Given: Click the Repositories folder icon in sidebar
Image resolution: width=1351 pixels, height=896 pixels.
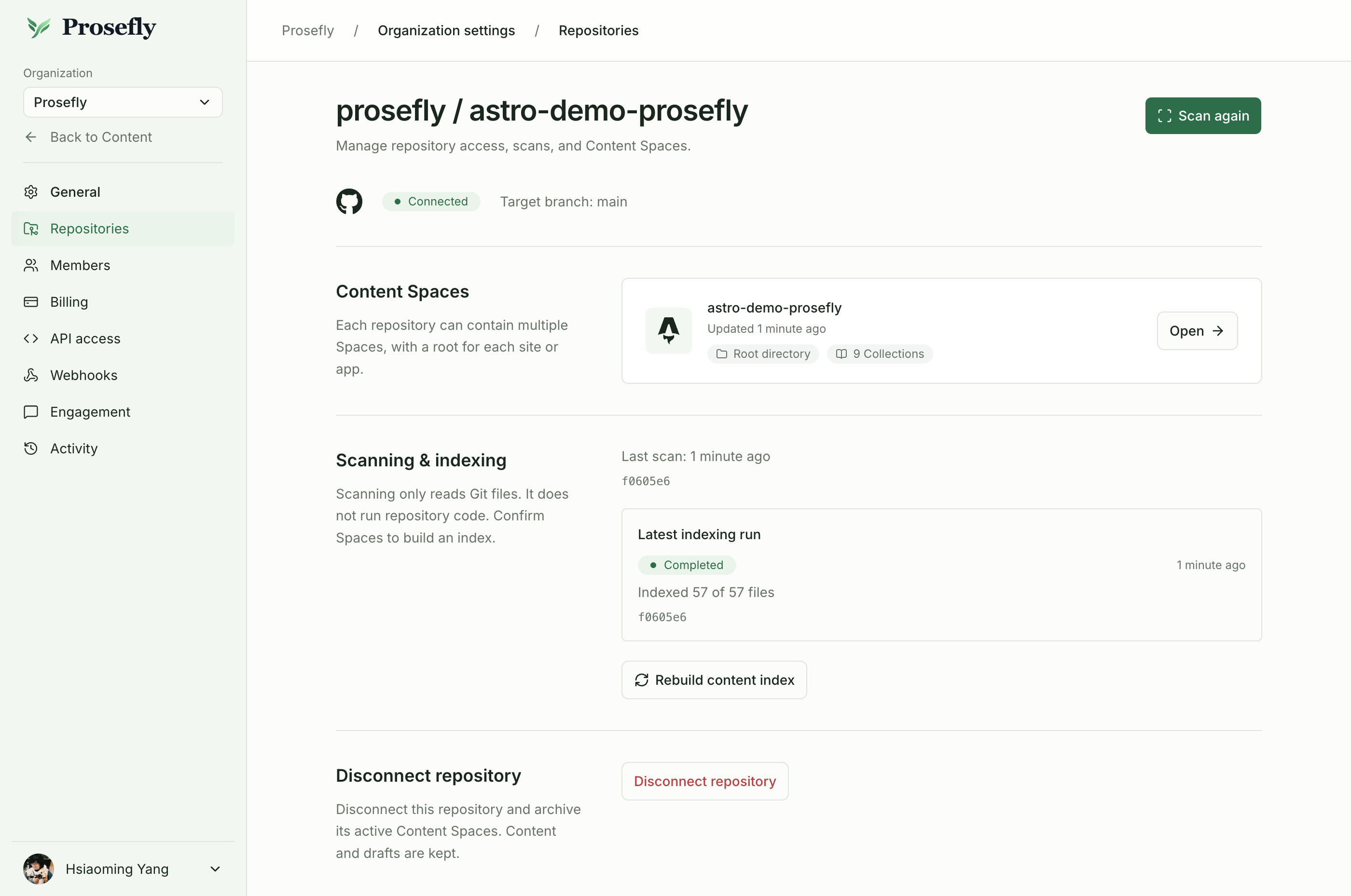Looking at the screenshot, I should [31, 229].
